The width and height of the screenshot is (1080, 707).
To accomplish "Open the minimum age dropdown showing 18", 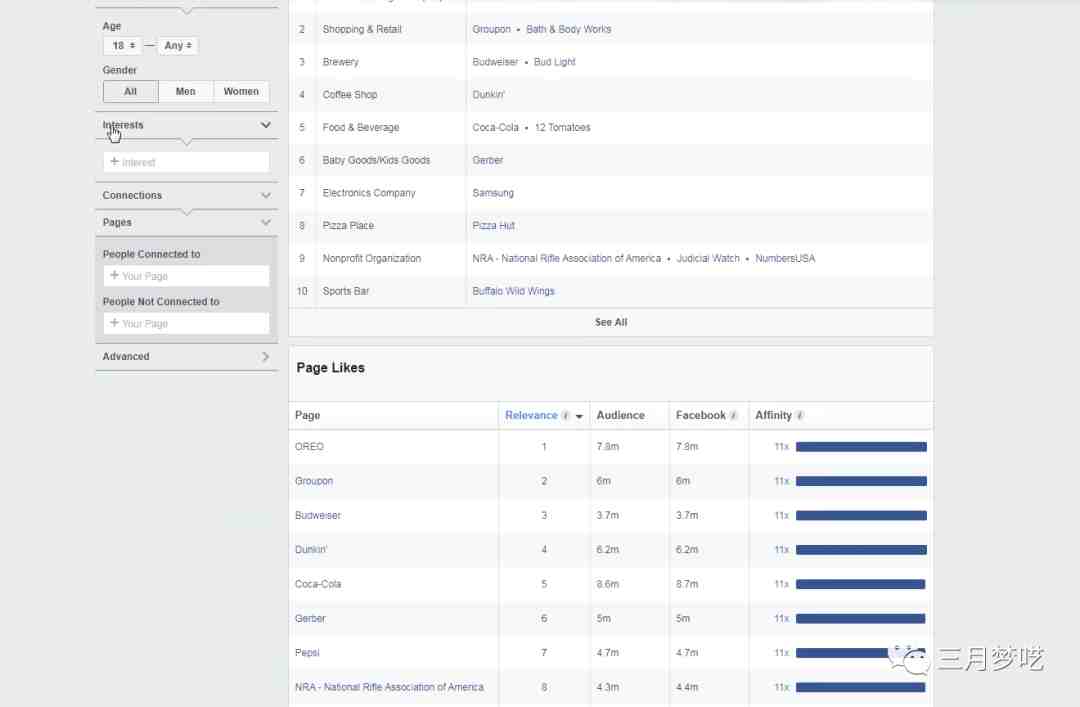I will point(123,45).
